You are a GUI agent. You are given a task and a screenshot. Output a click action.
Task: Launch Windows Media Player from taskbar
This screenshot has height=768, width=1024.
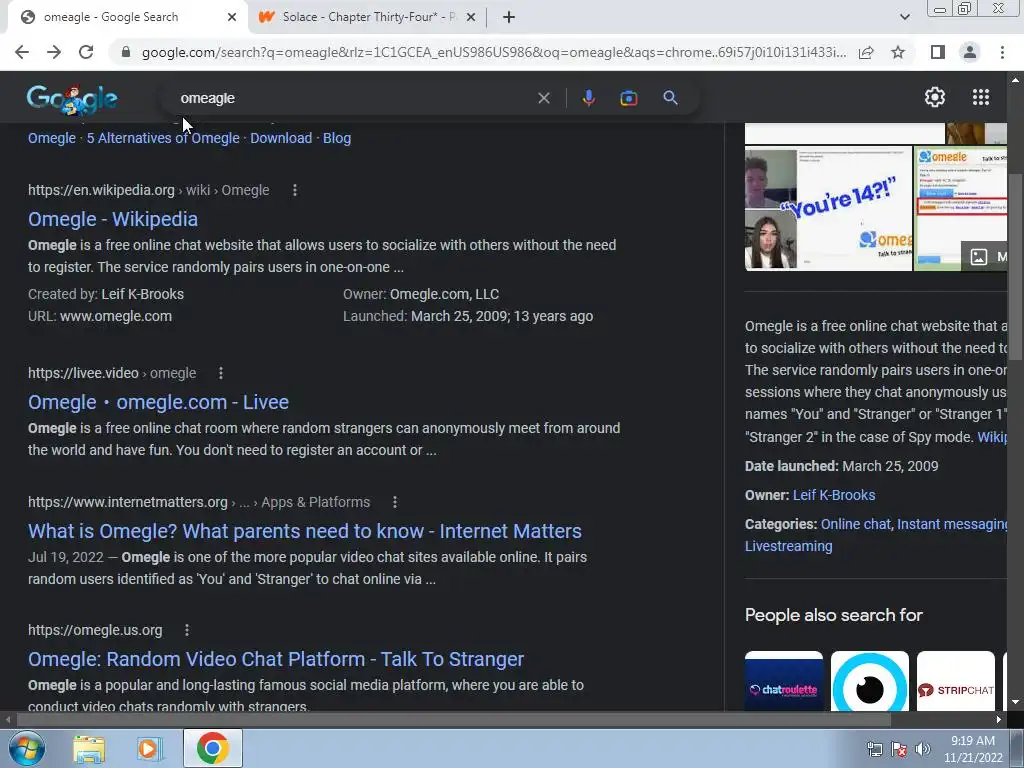pos(150,748)
